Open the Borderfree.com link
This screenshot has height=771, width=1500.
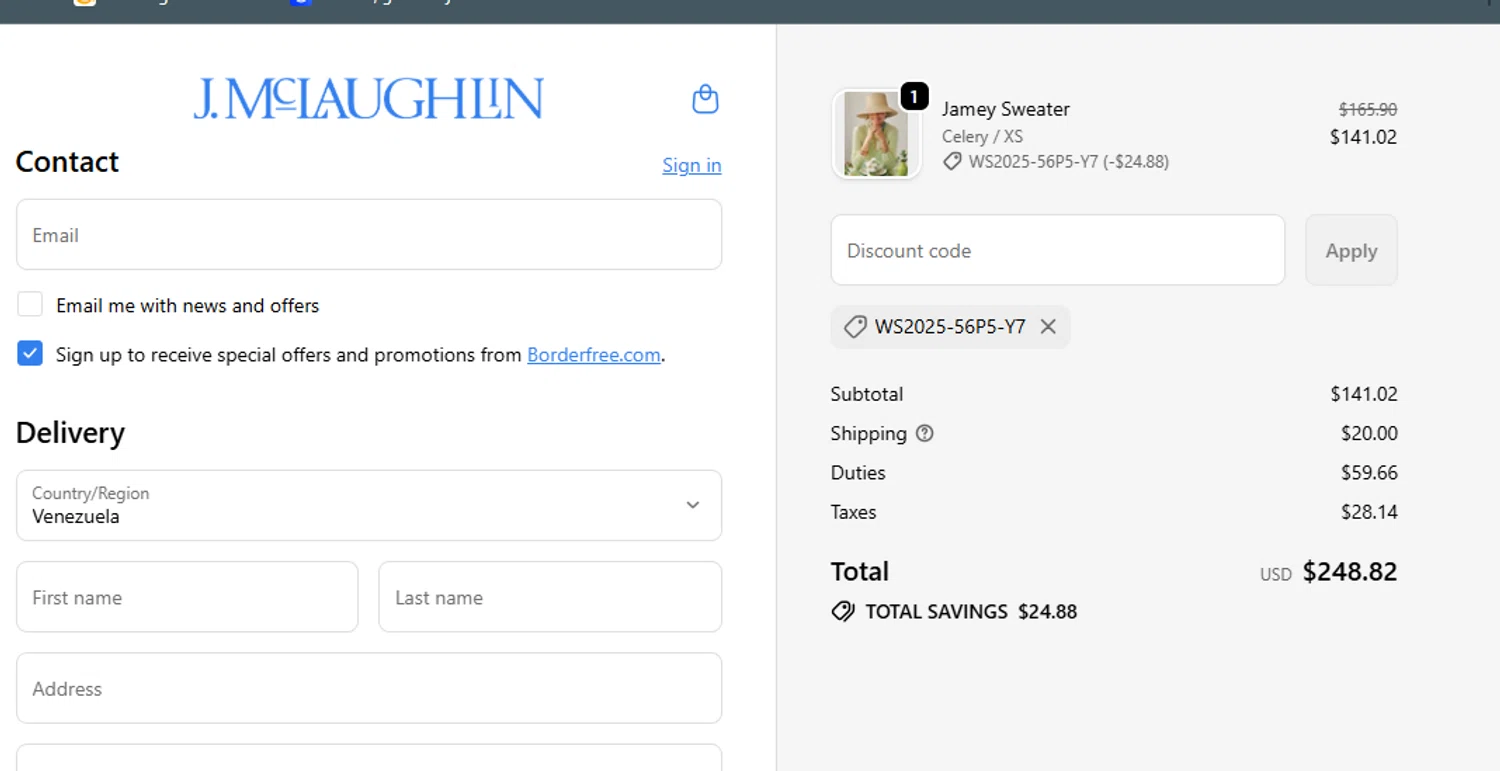(594, 355)
